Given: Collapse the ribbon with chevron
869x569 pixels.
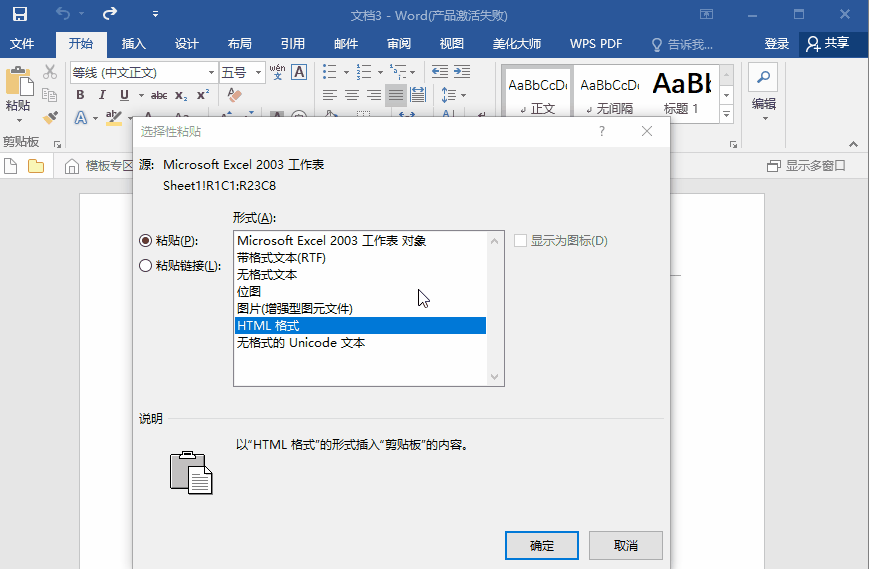Looking at the screenshot, I should click(853, 145).
